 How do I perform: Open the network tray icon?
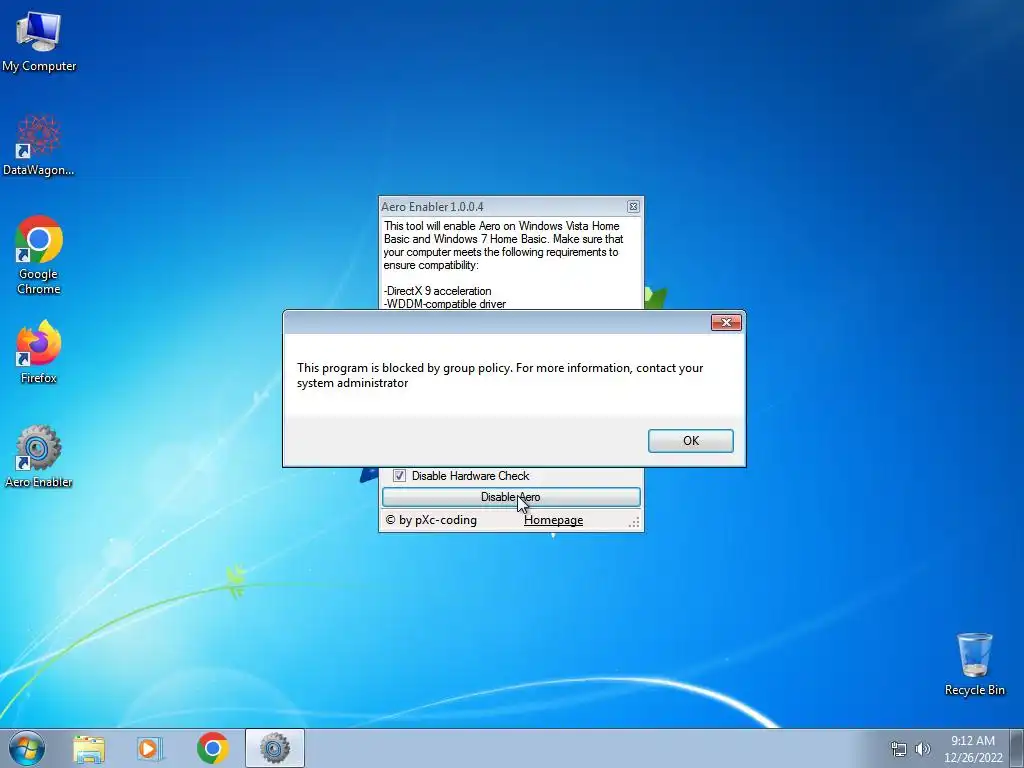(899, 749)
